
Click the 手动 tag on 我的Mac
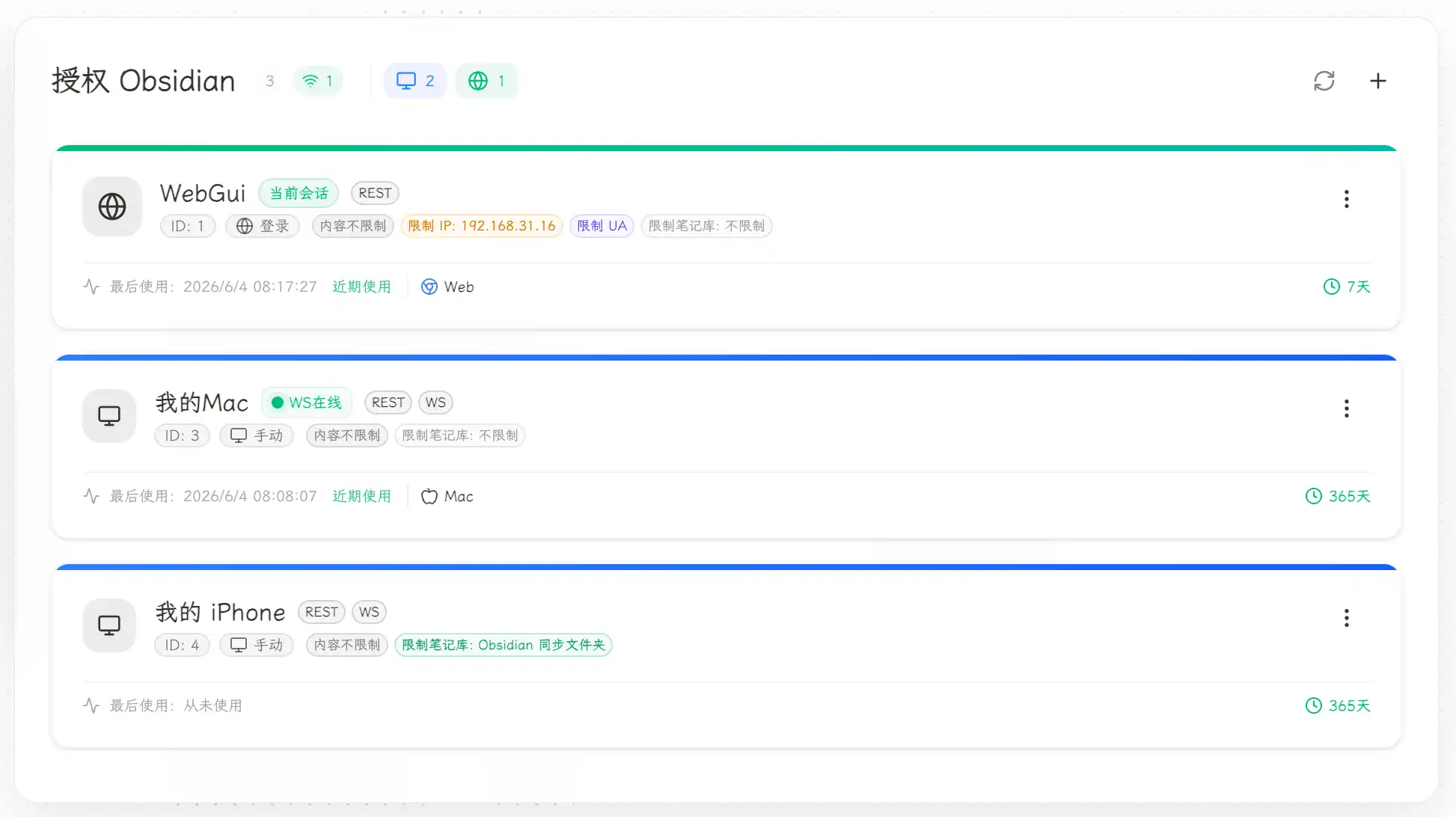coord(257,435)
